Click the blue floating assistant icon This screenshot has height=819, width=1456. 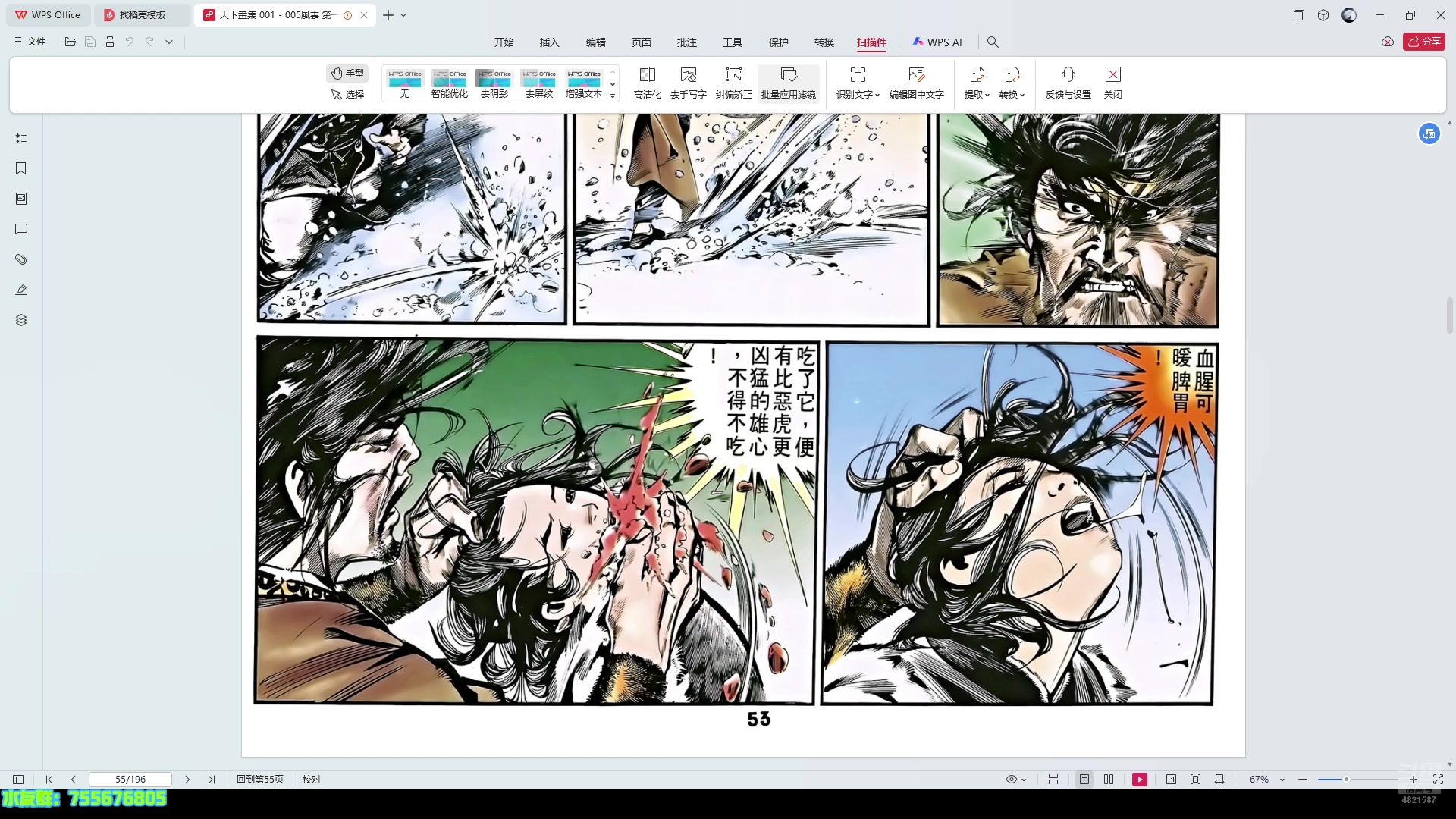point(1429,134)
